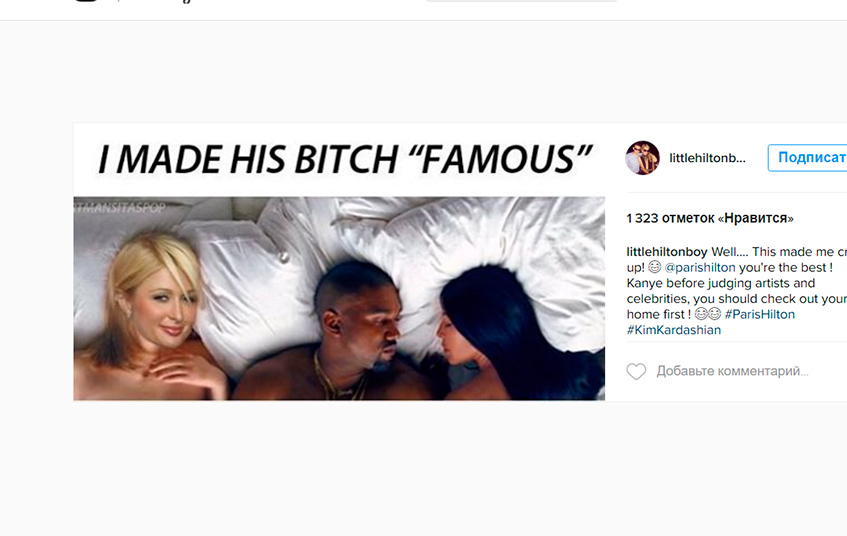This screenshot has height=536, width=847.
Task: Click the Instagram camera logo at the top edge
Action: tap(86, 1)
